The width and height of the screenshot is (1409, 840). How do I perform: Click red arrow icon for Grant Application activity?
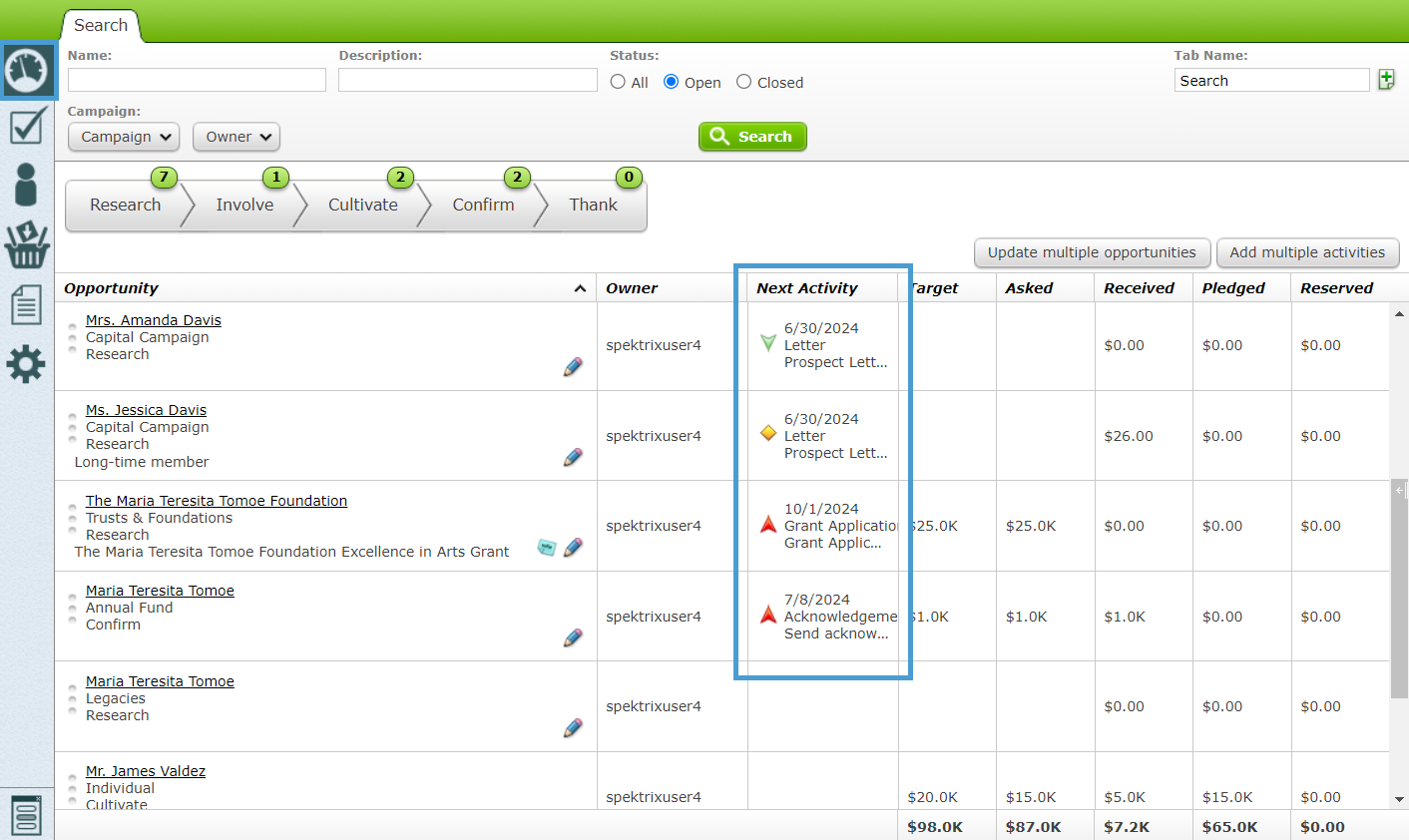point(768,524)
